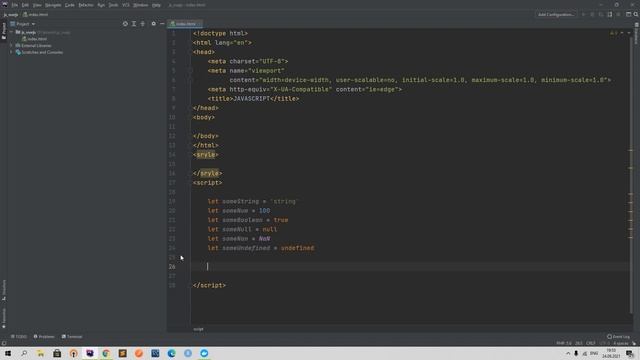Open the Window menu
Screen dimensions: 640x360
(141, 5)
